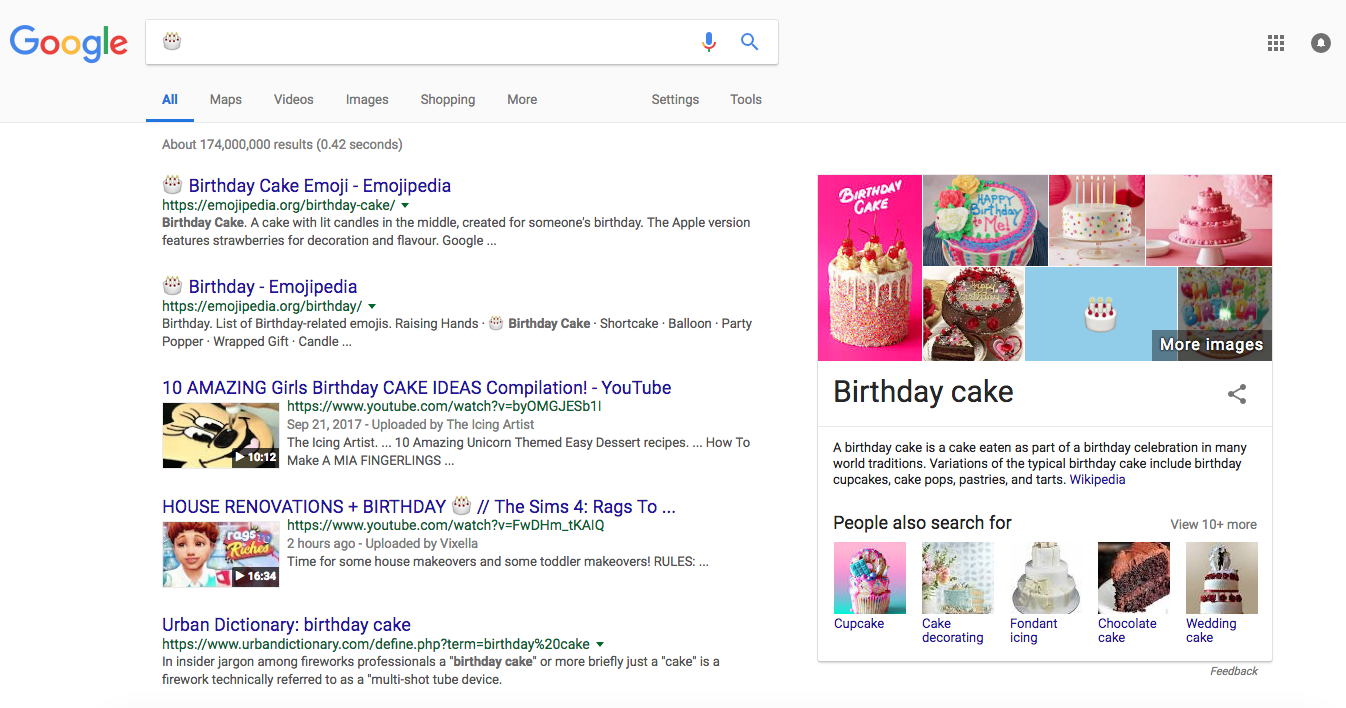The image size is (1346, 708).
Task: Open the More search categories menu
Action: point(522,100)
